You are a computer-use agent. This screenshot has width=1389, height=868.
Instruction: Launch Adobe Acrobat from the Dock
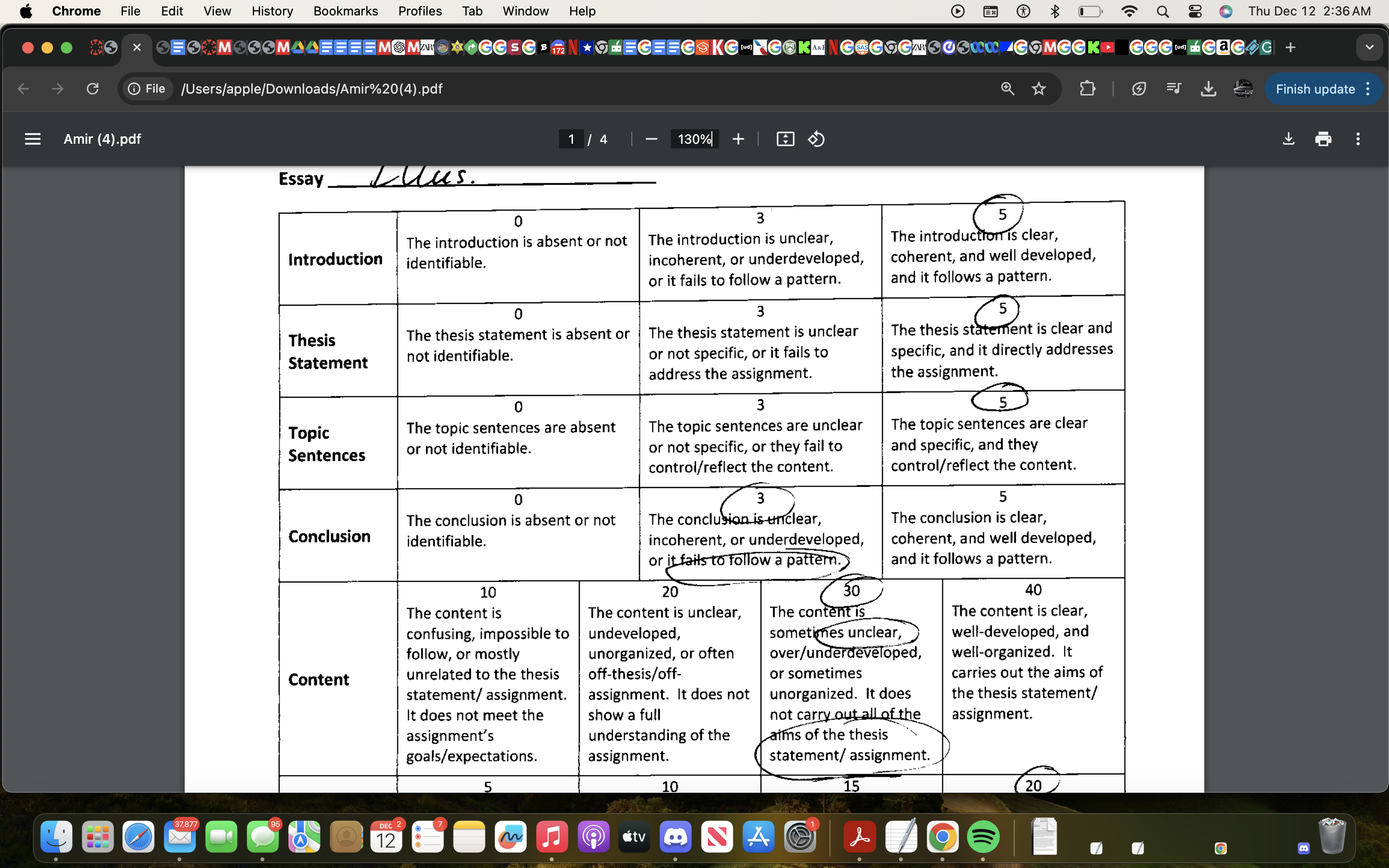(x=859, y=837)
